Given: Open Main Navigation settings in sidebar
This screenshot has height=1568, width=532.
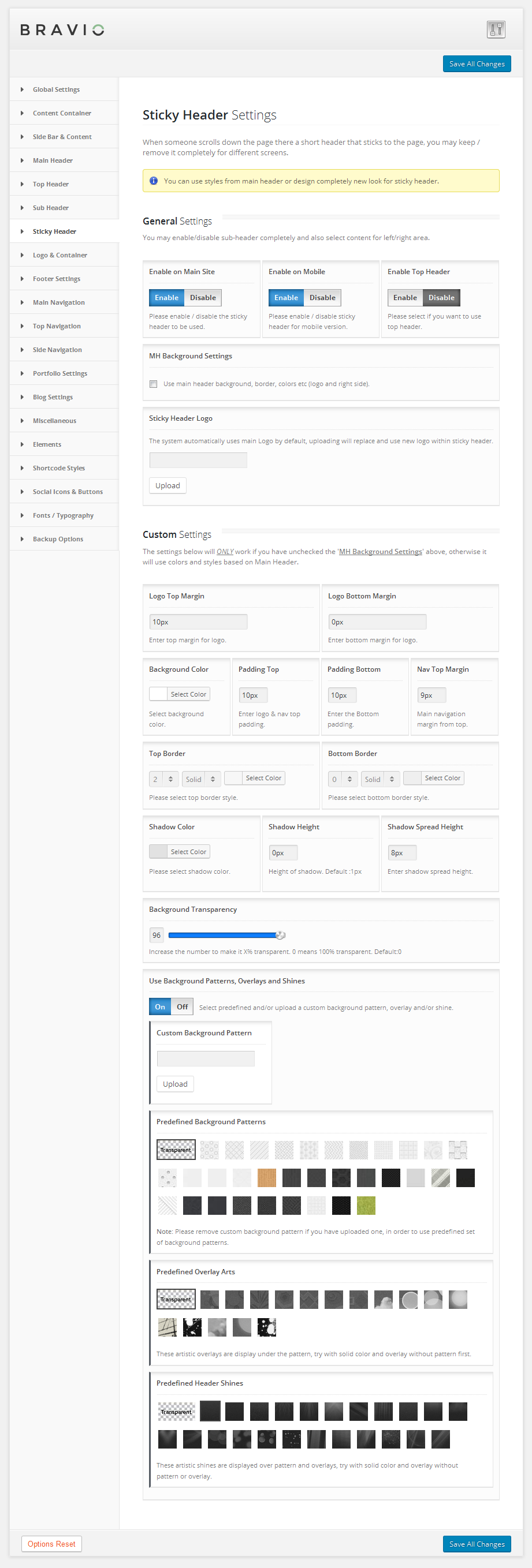Looking at the screenshot, I should point(58,302).
